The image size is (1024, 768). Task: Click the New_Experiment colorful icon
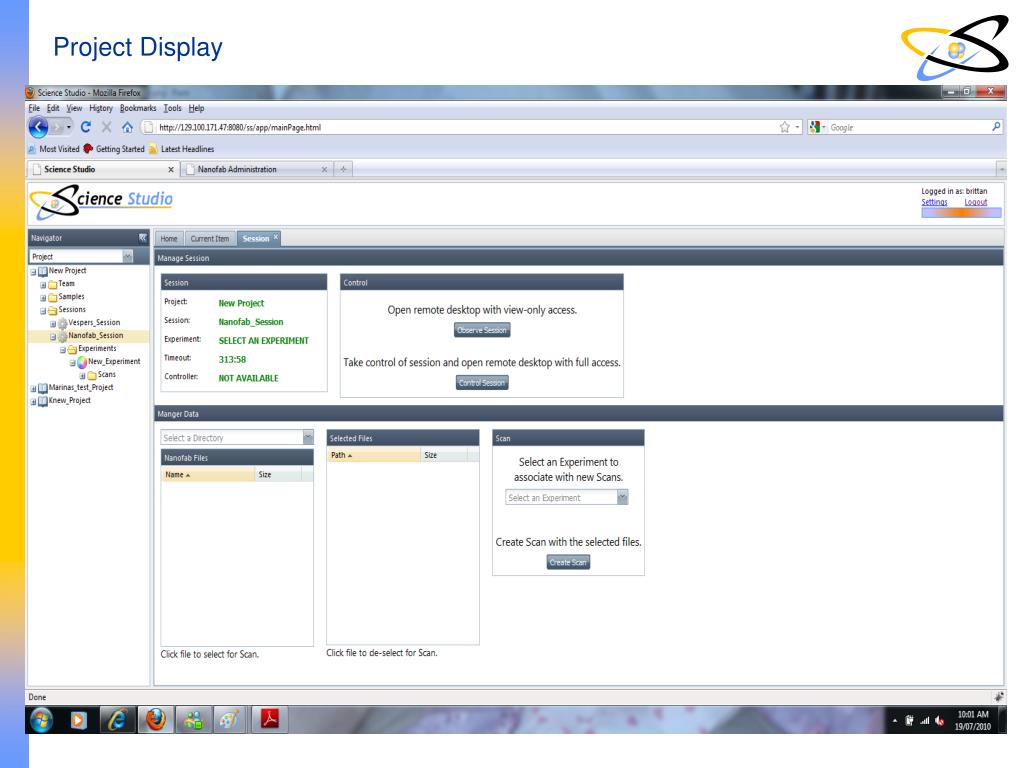click(82, 362)
